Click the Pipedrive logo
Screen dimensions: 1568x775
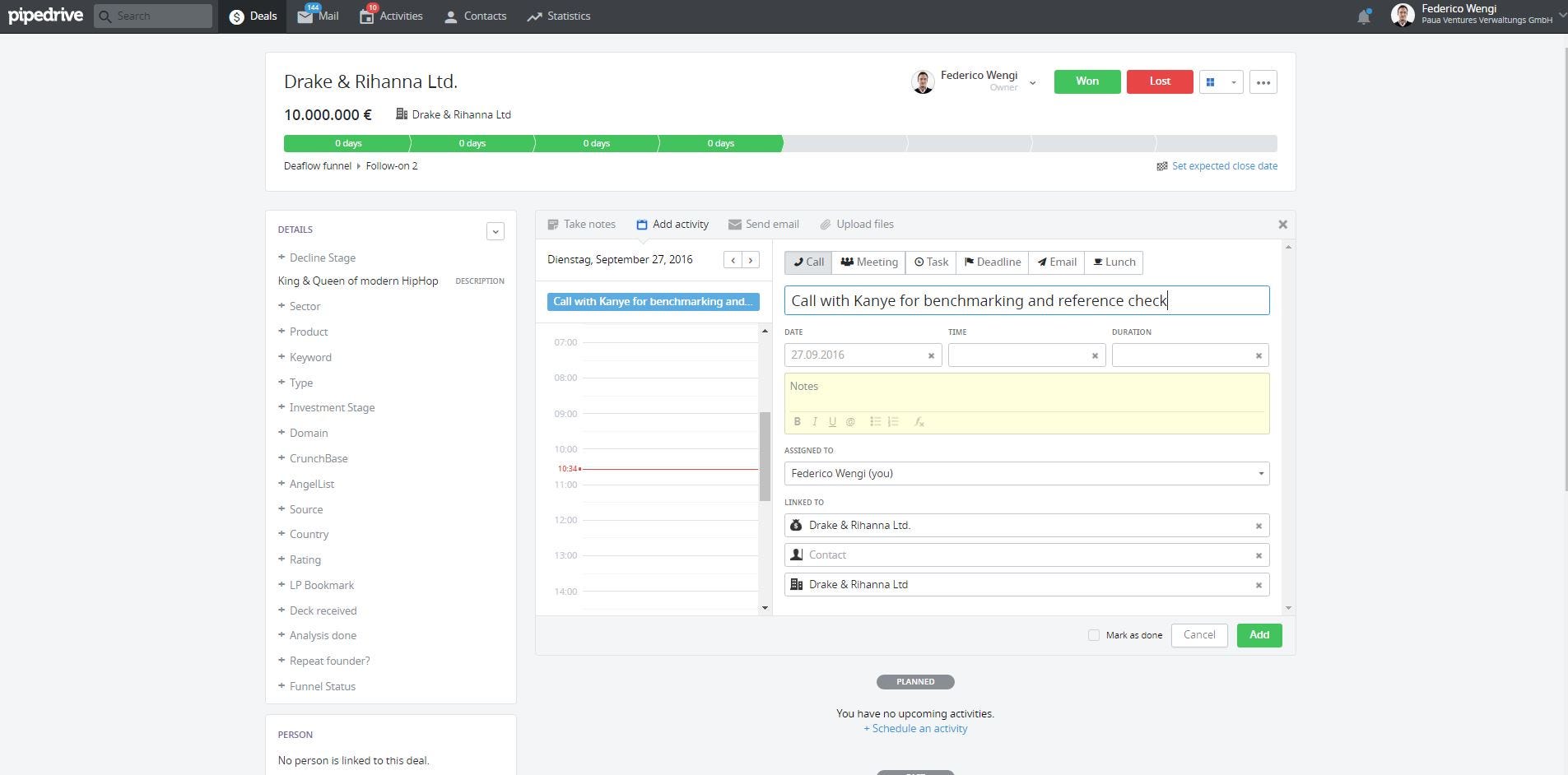click(x=45, y=16)
